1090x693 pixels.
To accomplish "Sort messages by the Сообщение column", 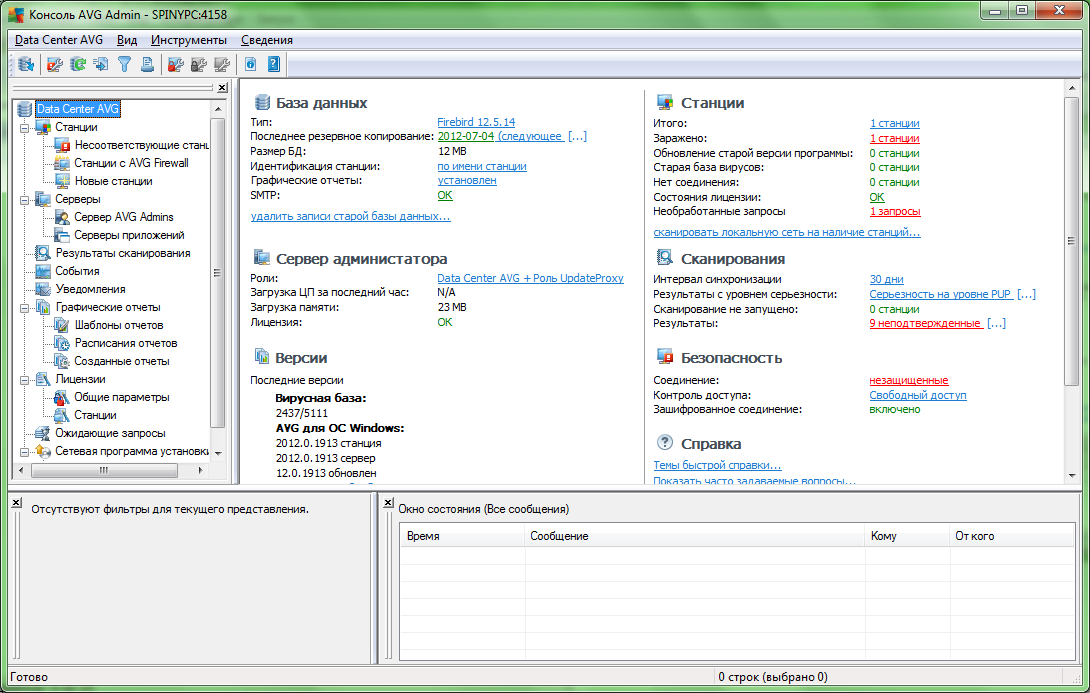I will coord(694,536).
